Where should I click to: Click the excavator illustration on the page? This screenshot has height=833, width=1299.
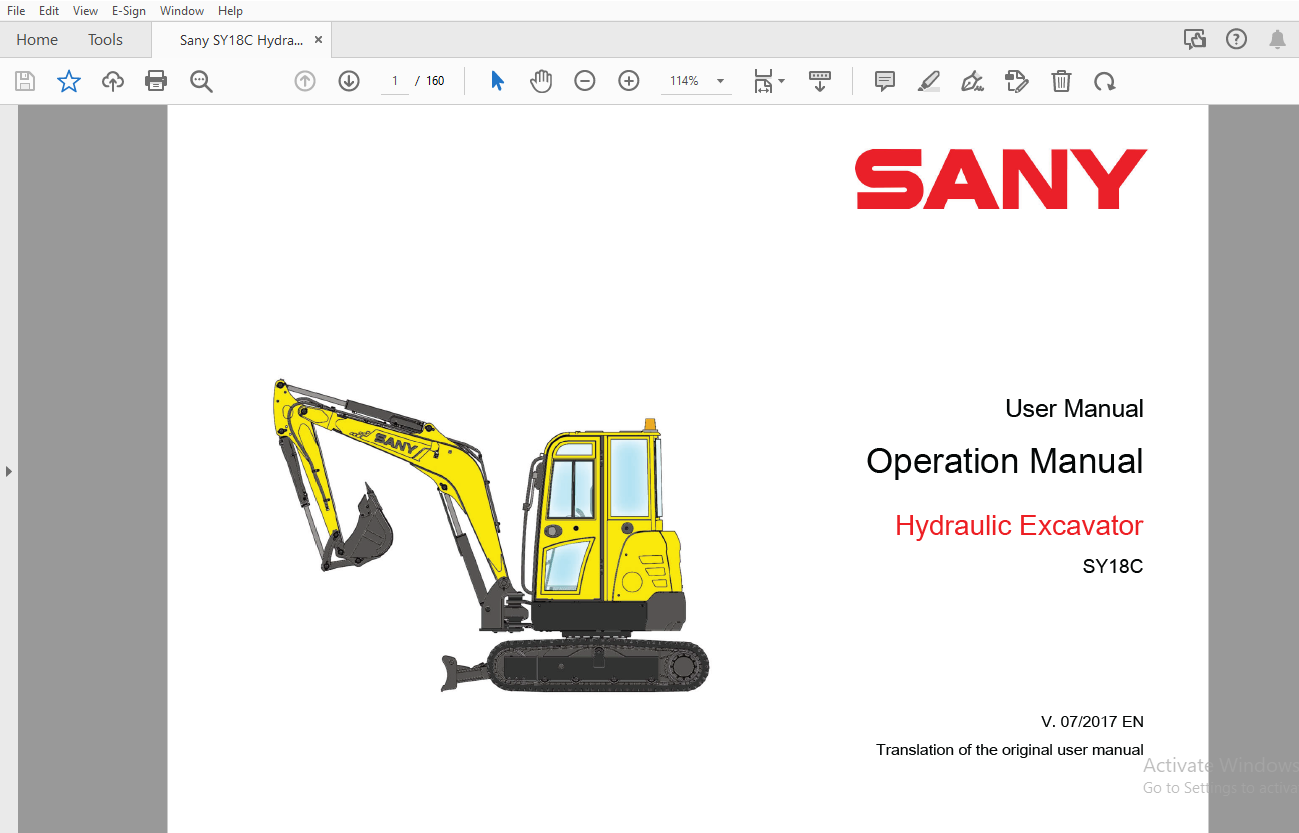(490, 535)
